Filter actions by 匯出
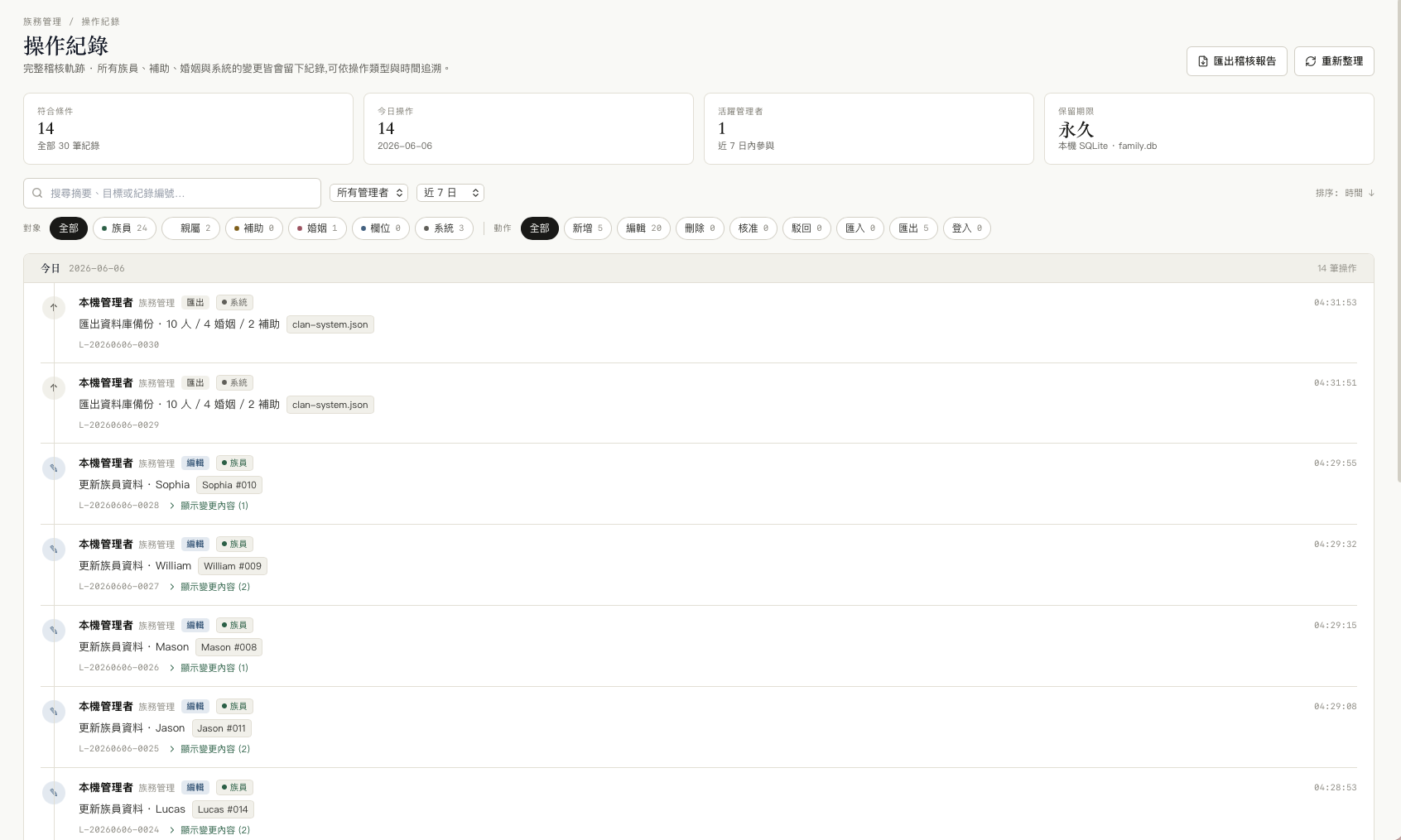 pyautogui.click(x=913, y=228)
